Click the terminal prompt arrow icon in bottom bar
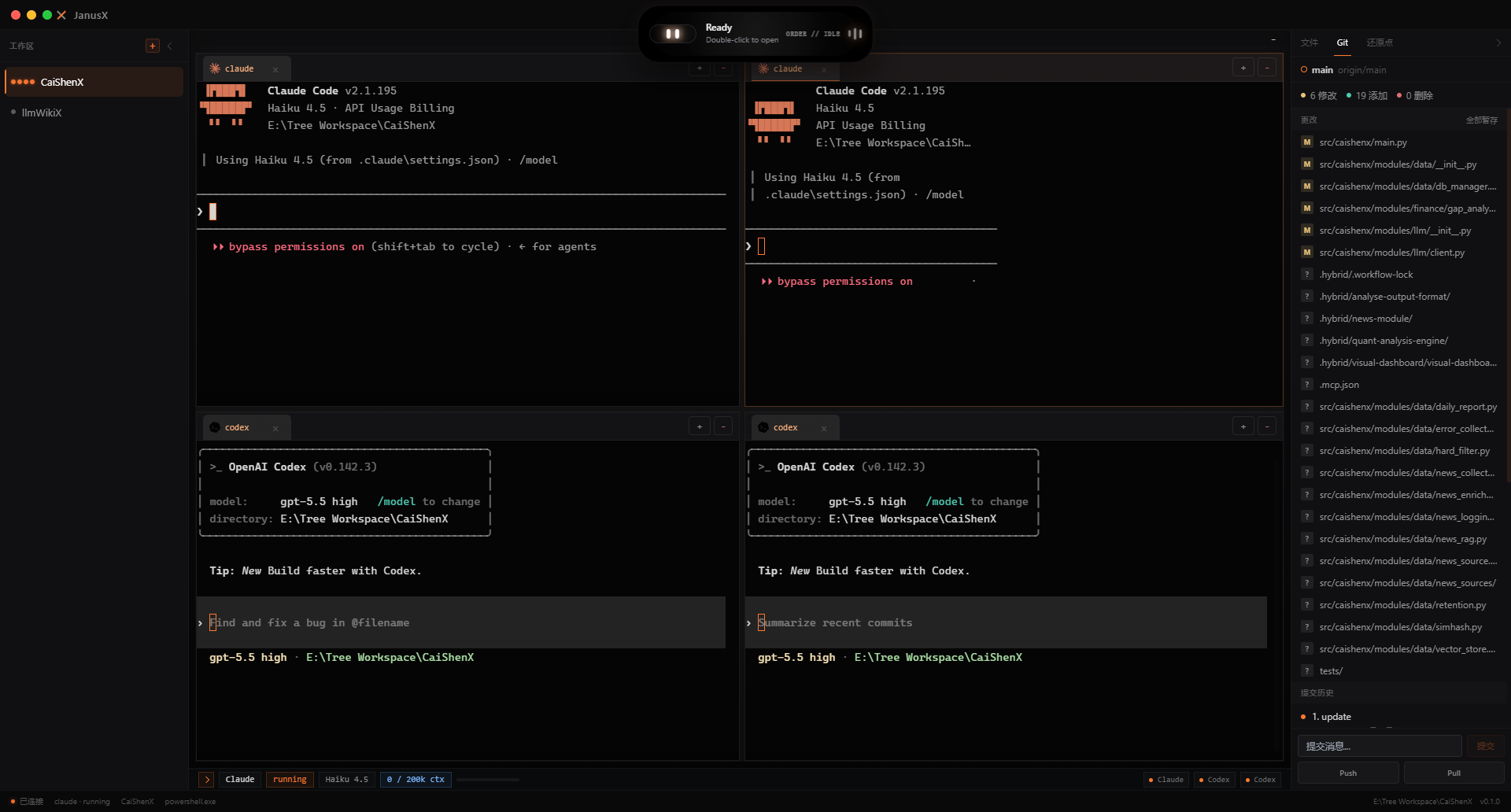 tap(207, 780)
